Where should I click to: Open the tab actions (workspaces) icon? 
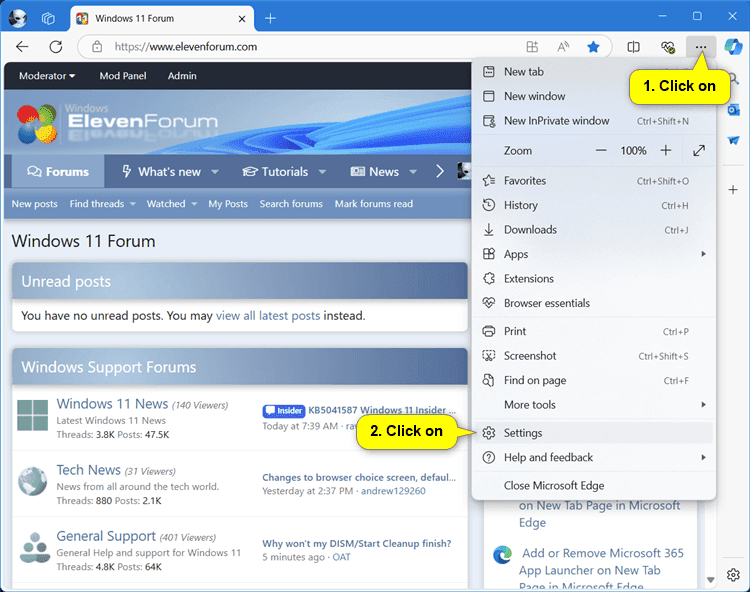48,19
